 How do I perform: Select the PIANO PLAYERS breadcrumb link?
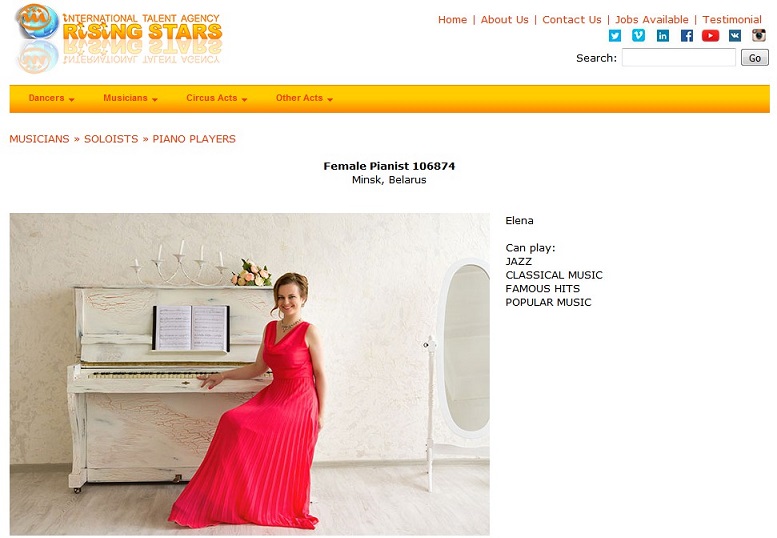pyautogui.click(x=194, y=139)
